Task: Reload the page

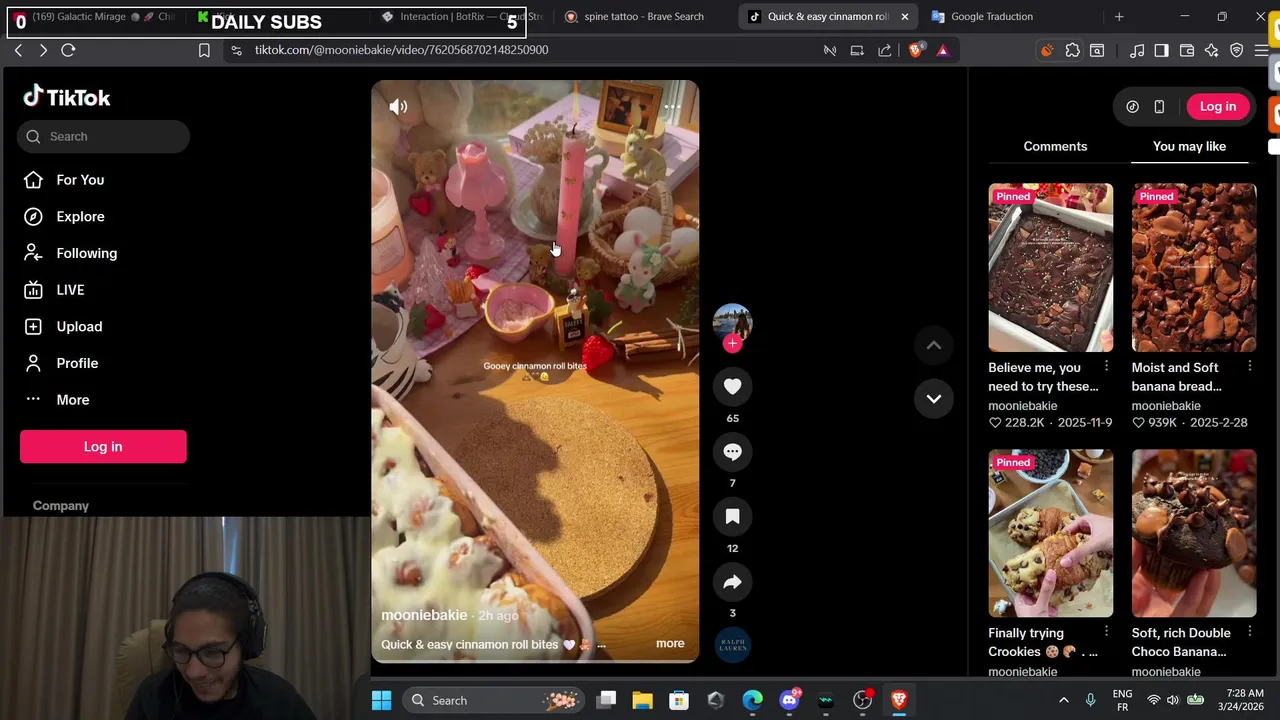Action: tap(68, 50)
